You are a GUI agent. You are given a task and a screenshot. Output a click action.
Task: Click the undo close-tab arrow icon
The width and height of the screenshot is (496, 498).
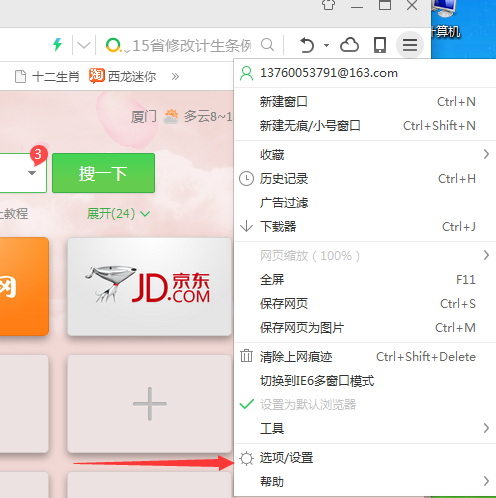pos(307,45)
